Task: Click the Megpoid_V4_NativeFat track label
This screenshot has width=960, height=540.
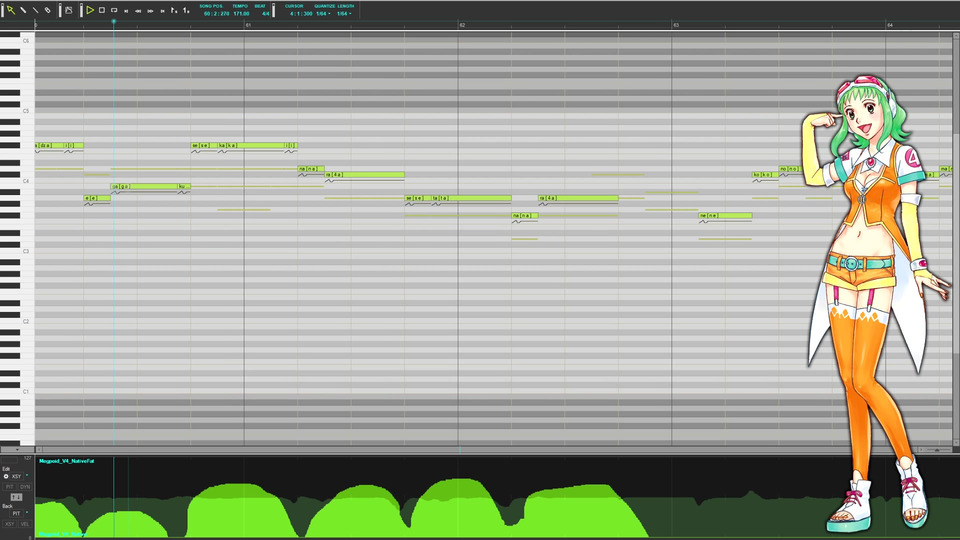Action: click(x=67, y=461)
